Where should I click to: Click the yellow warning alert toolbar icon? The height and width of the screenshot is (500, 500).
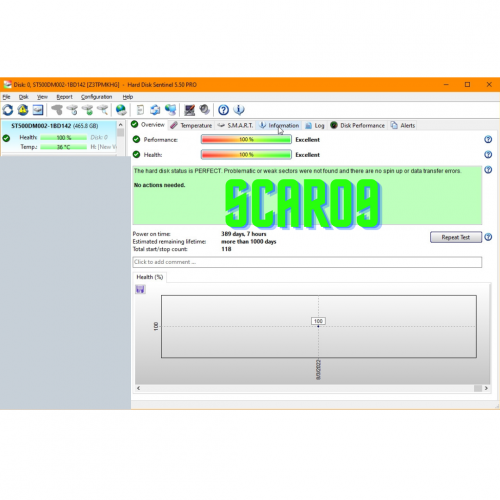23,110
